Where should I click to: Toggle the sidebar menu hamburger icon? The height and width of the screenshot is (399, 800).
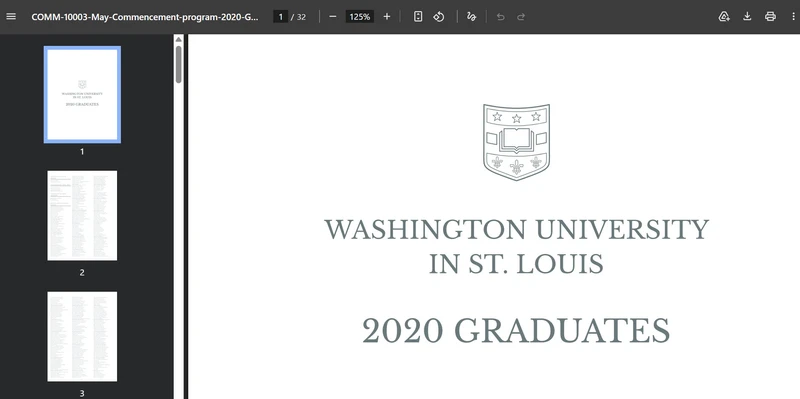click(x=11, y=16)
